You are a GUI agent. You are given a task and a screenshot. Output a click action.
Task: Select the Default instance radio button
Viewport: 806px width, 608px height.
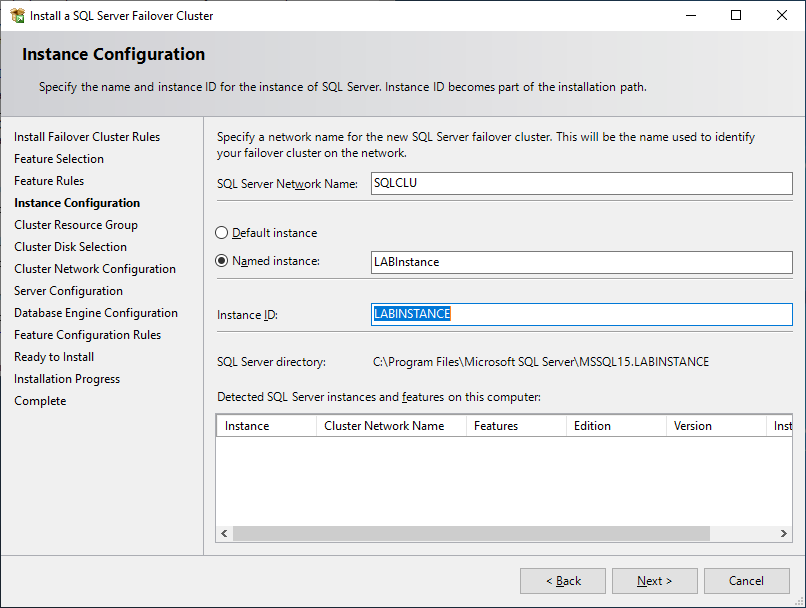(221, 233)
